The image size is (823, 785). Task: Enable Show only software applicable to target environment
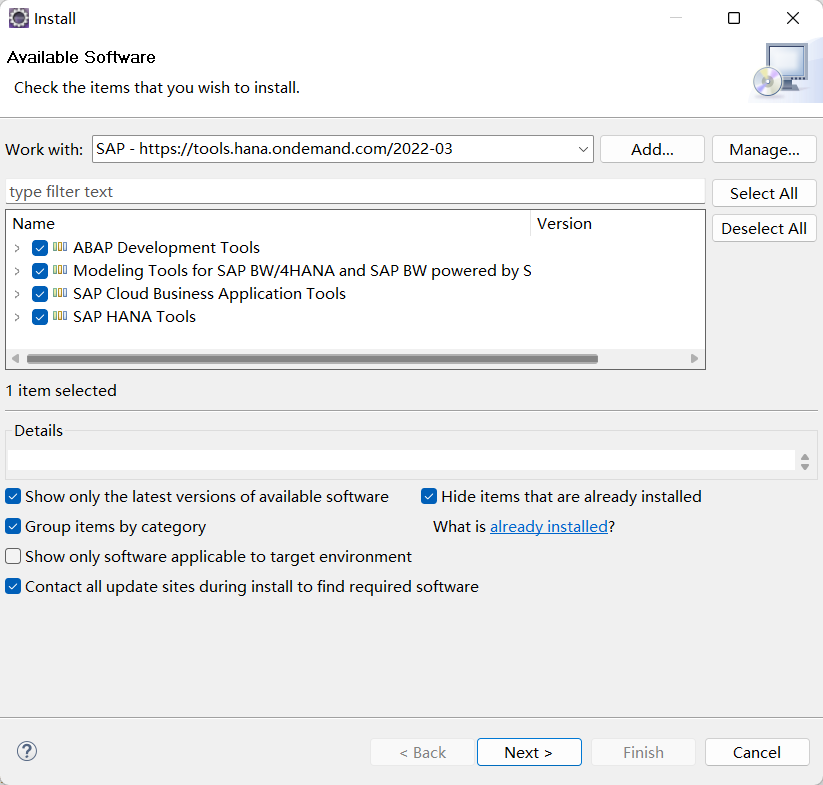(13, 556)
